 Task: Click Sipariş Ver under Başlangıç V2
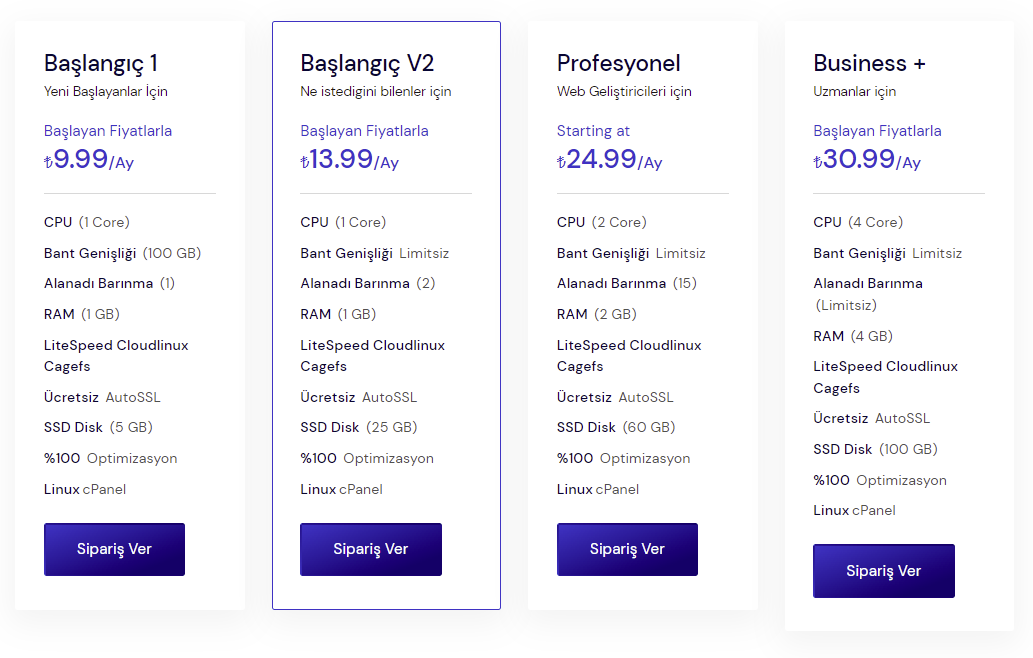coord(371,549)
